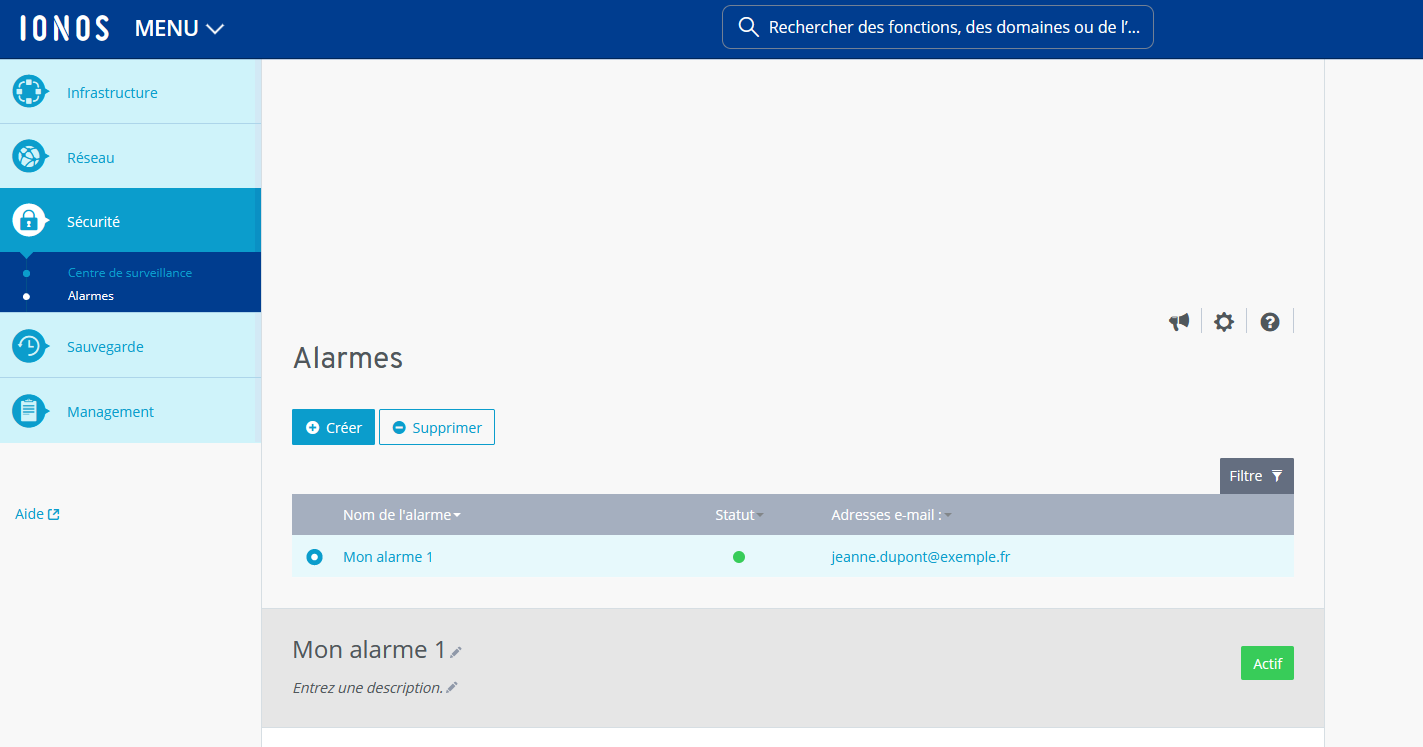
Task: Open help via the question mark icon
Action: (1270, 322)
